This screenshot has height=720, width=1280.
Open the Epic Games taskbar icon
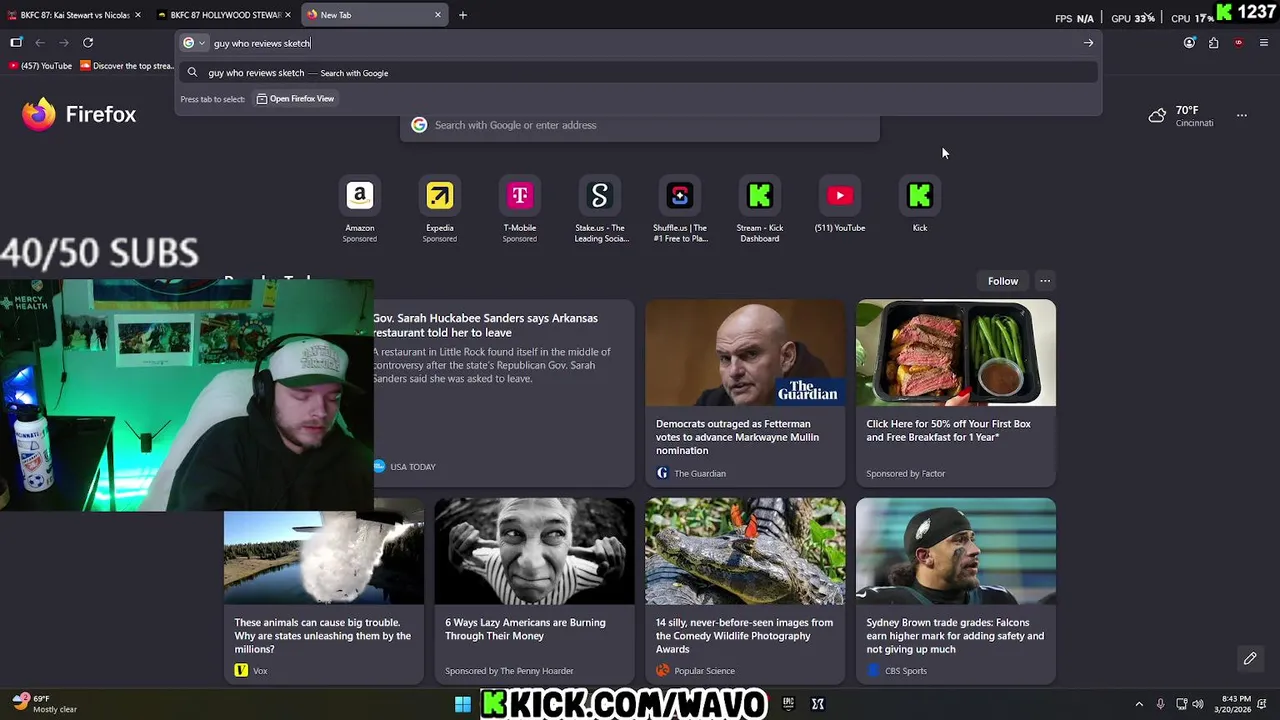pyautogui.click(x=788, y=704)
